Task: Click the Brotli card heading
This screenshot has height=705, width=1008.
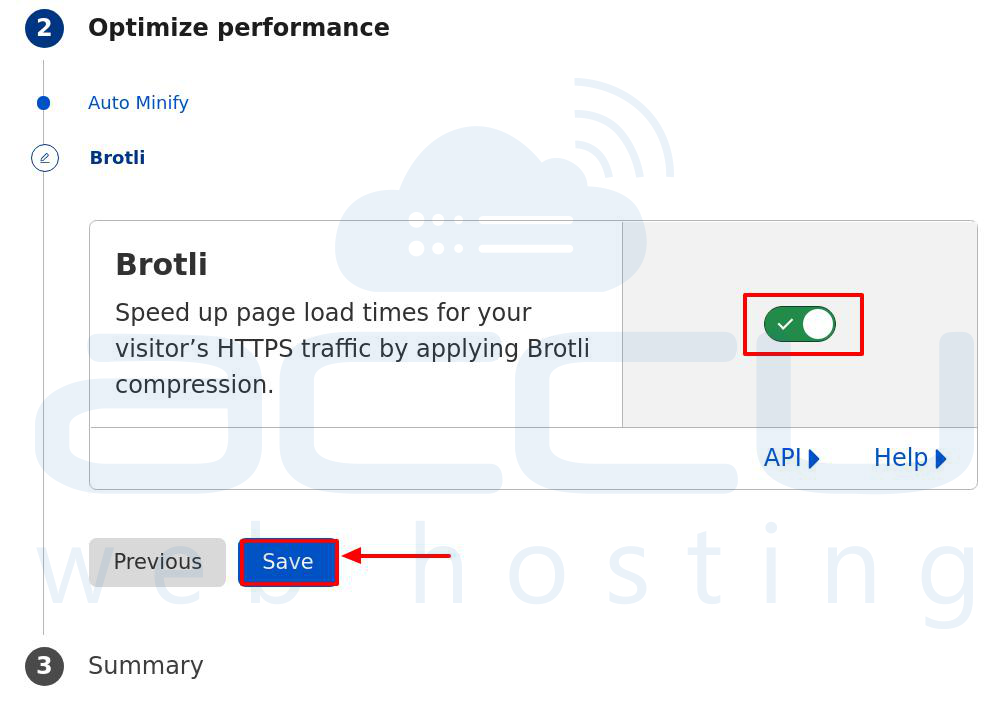Action: pos(161,264)
